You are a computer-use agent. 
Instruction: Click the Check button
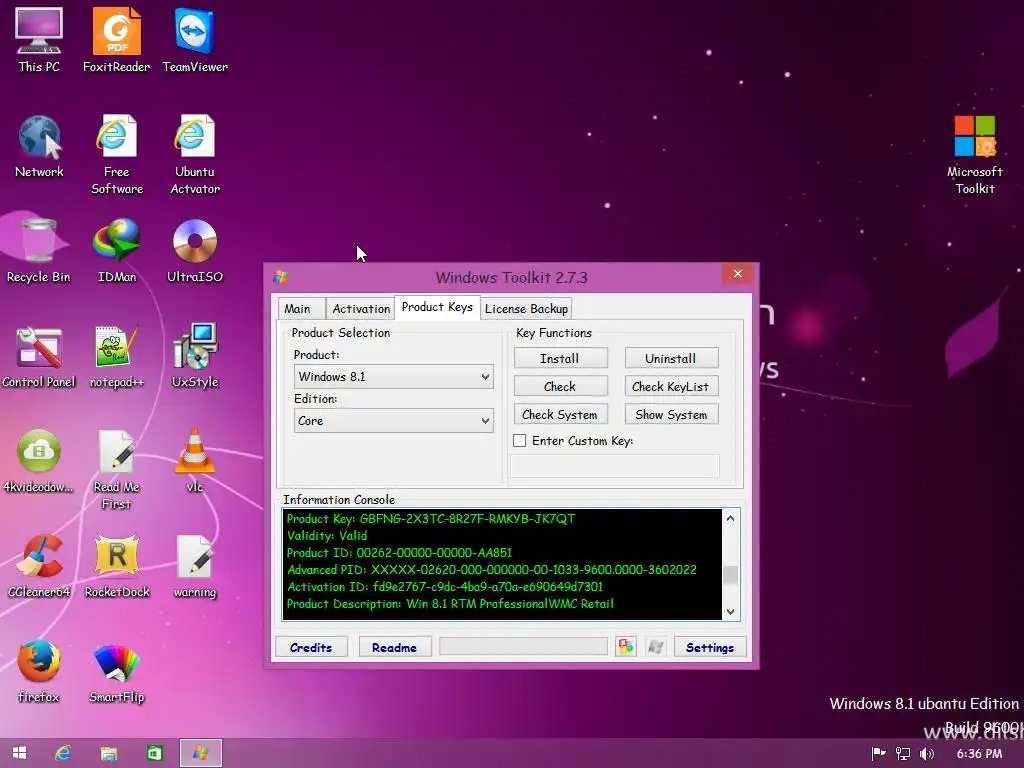pyautogui.click(x=560, y=386)
